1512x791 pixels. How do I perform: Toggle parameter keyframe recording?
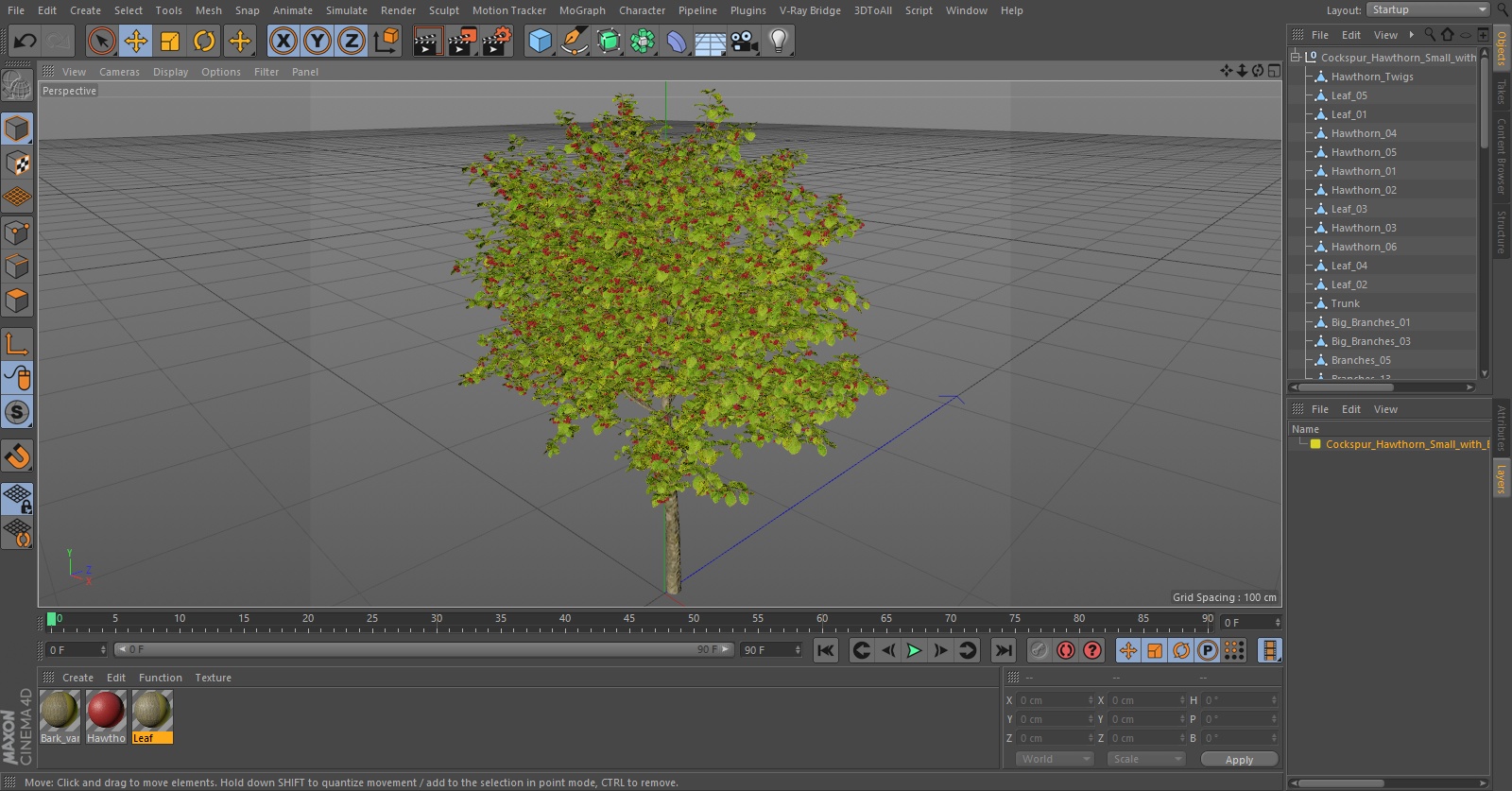tap(1208, 650)
